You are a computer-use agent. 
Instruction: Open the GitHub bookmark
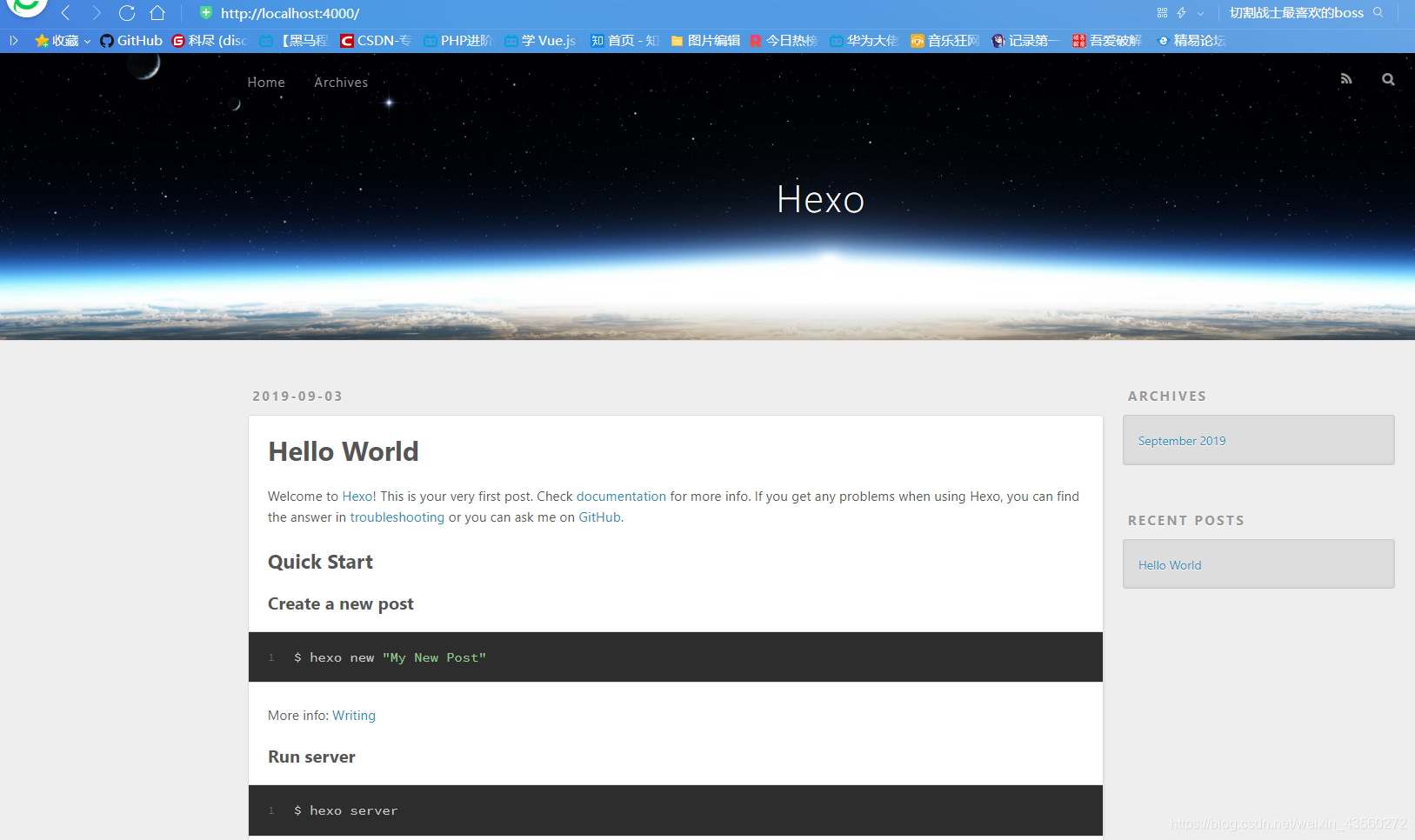131,40
